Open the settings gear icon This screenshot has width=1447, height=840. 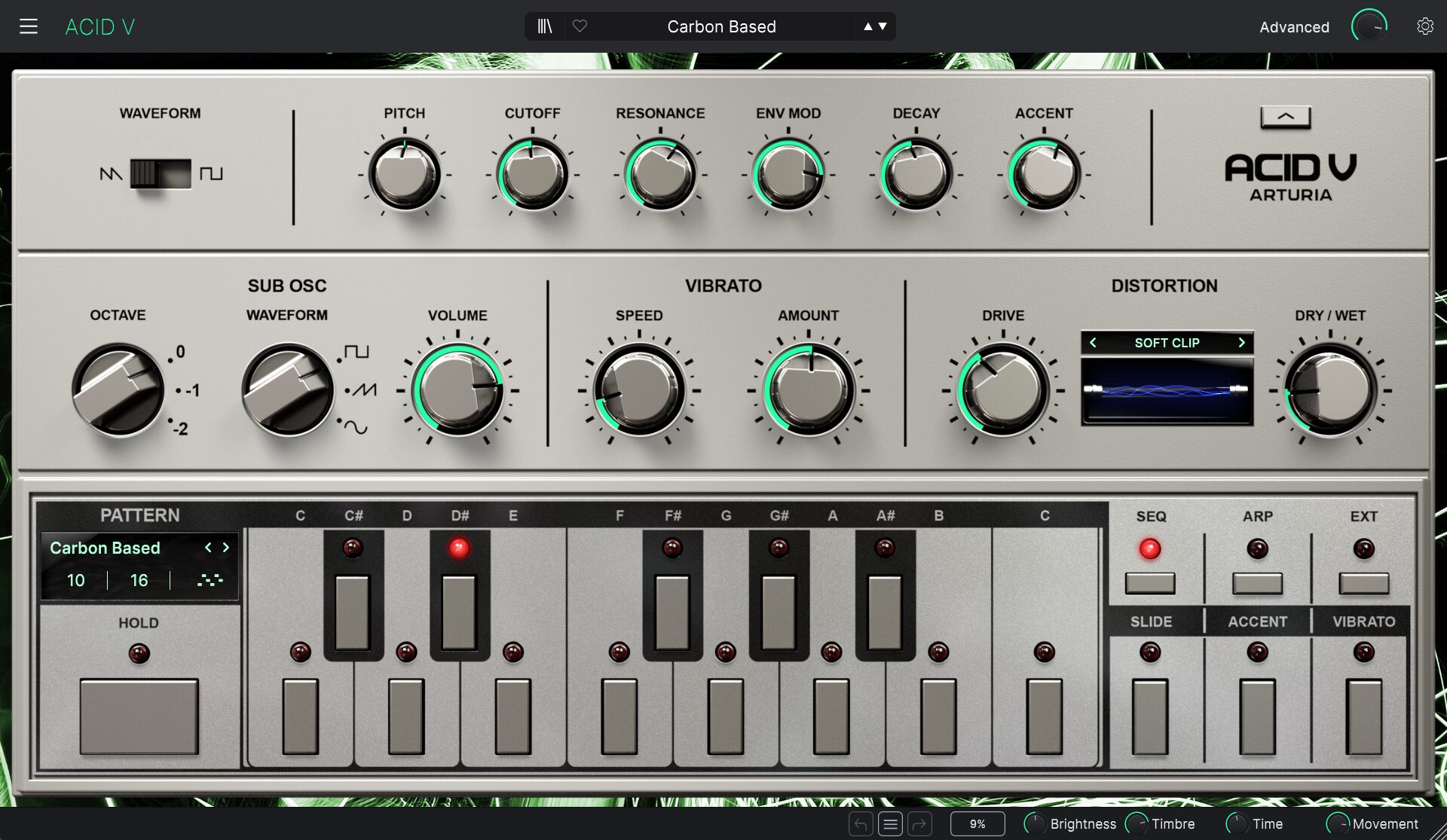pyautogui.click(x=1424, y=26)
